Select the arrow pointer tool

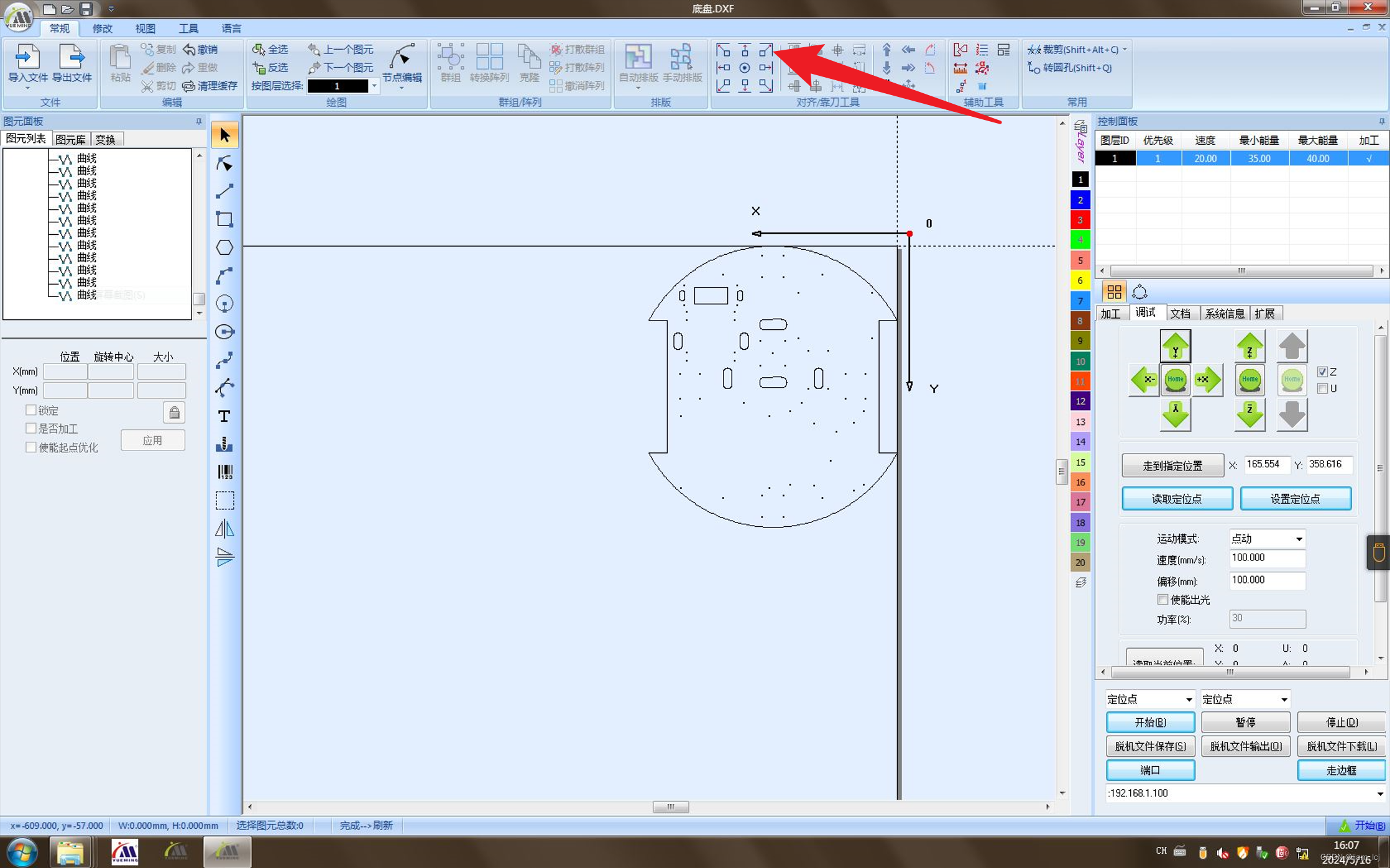(x=224, y=135)
